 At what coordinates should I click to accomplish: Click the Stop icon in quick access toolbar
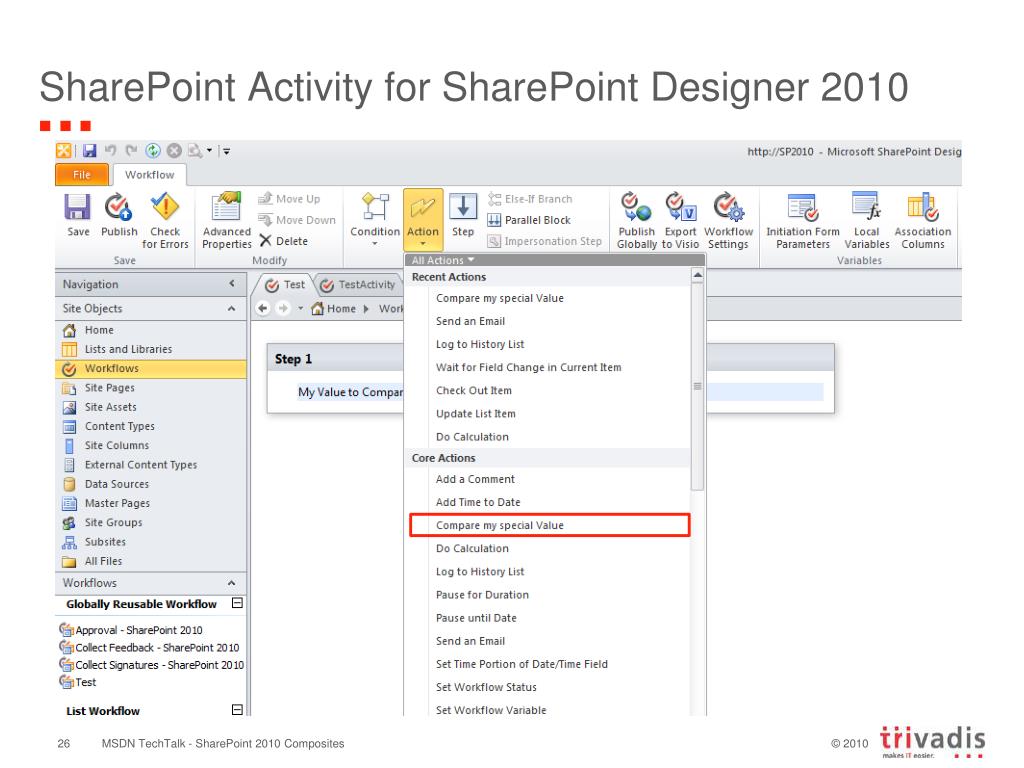point(174,151)
